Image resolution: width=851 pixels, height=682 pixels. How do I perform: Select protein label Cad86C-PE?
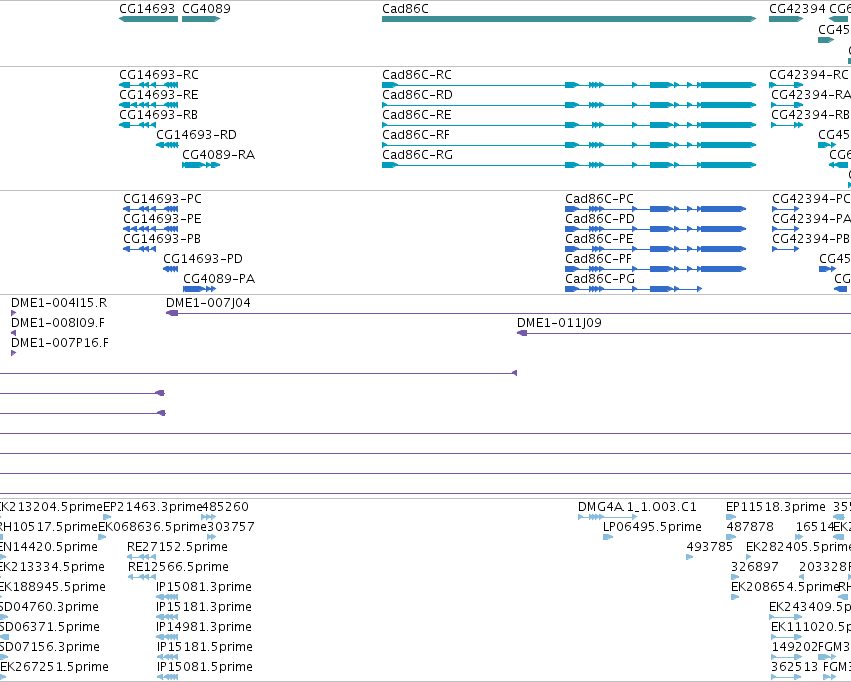[x=599, y=239]
